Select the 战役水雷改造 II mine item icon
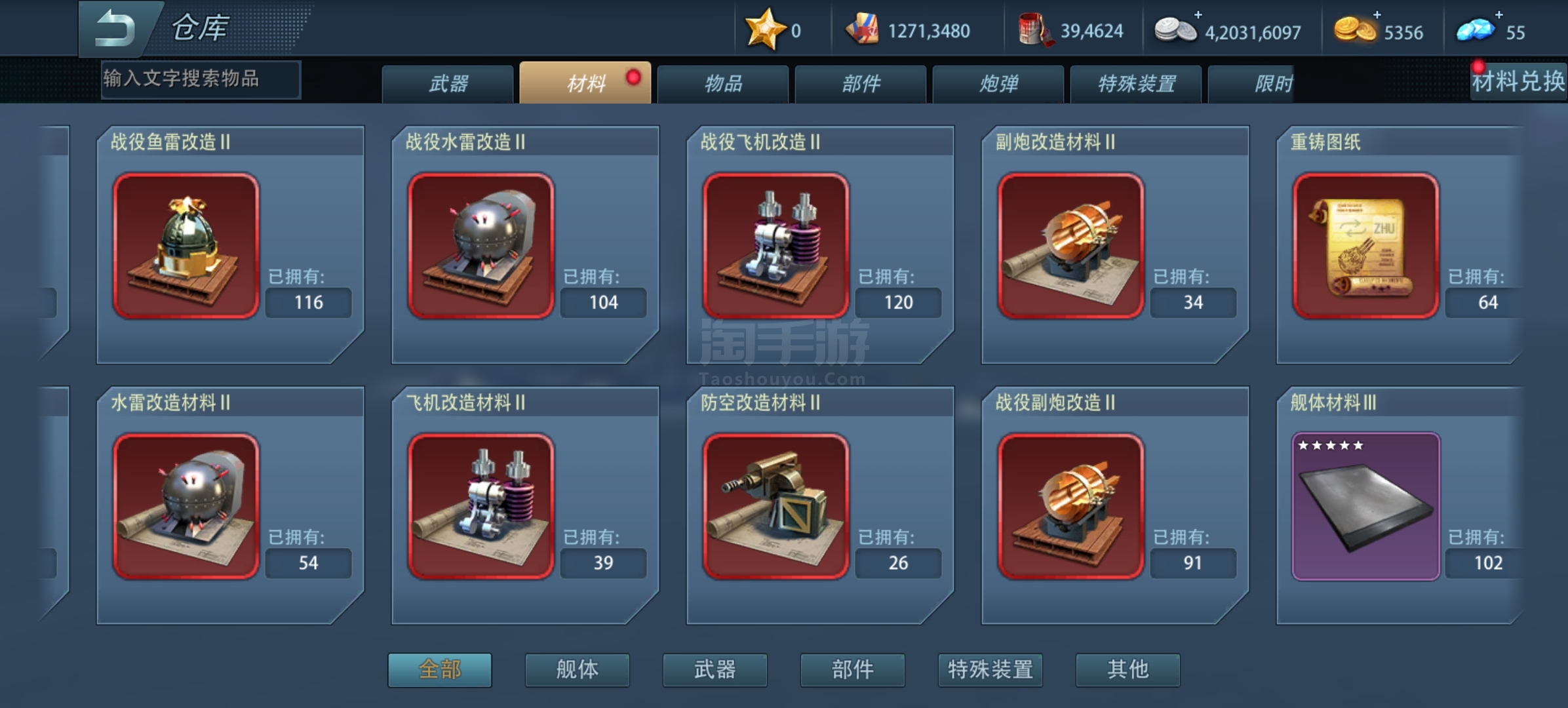Image resolution: width=1568 pixels, height=708 pixels. pyautogui.click(x=481, y=246)
